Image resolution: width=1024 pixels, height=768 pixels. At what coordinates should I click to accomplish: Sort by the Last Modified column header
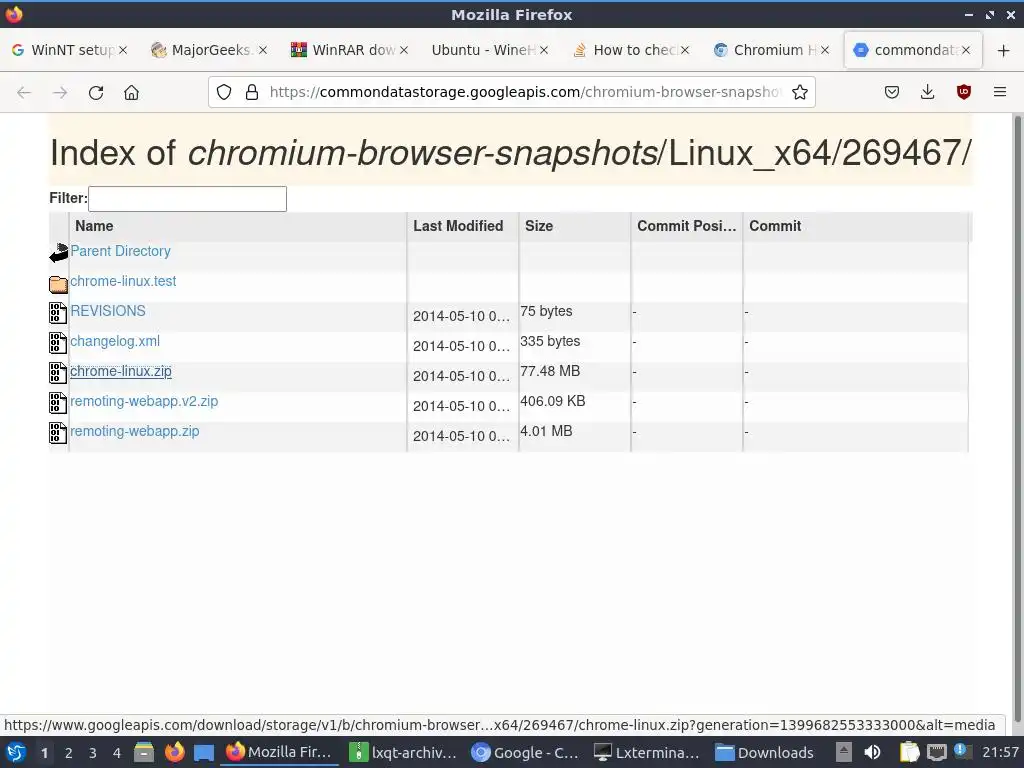point(463,226)
